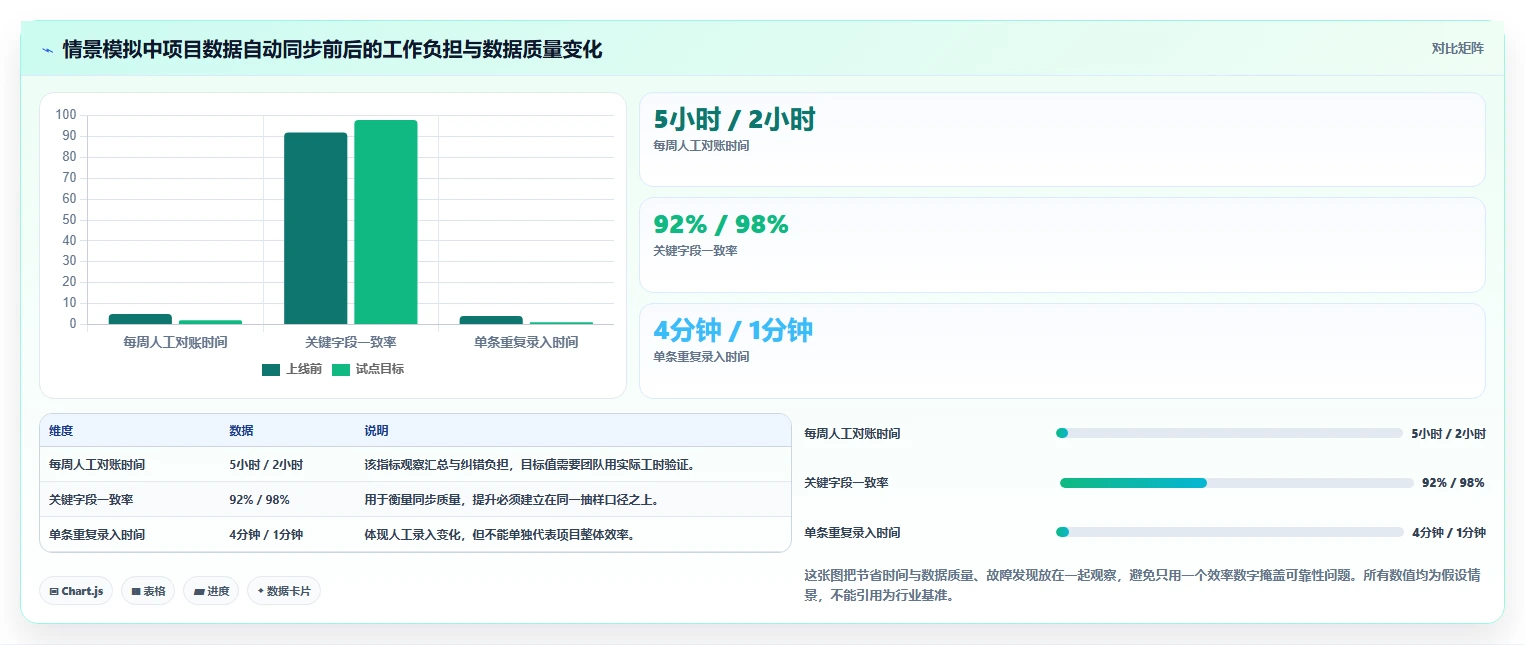Click the 关键字段一致率 caption in the data card
This screenshot has height=645, width=1525.
point(695,251)
